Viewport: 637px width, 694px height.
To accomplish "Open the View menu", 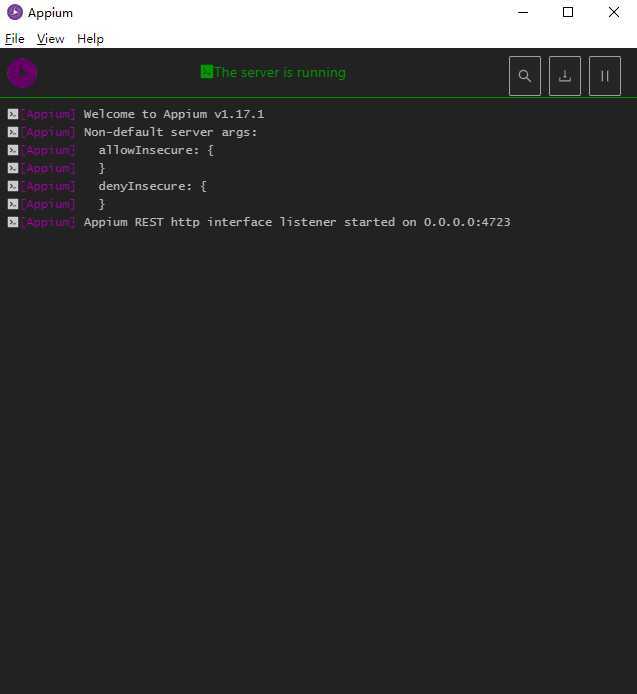I will tap(50, 39).
